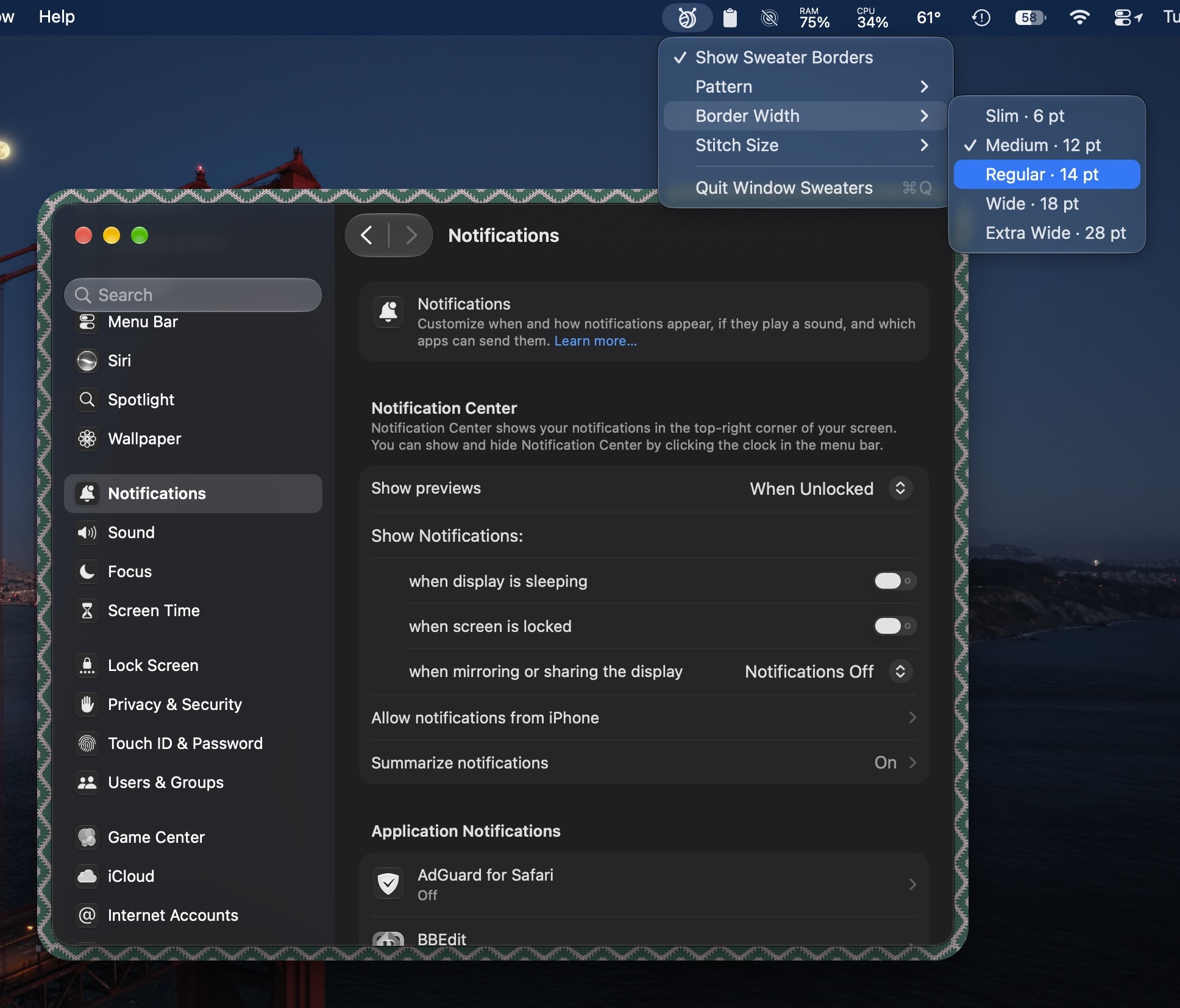
Task: Select Regular · 14 pt border width
Action: pyautogui.click(x=1047, y=174)
